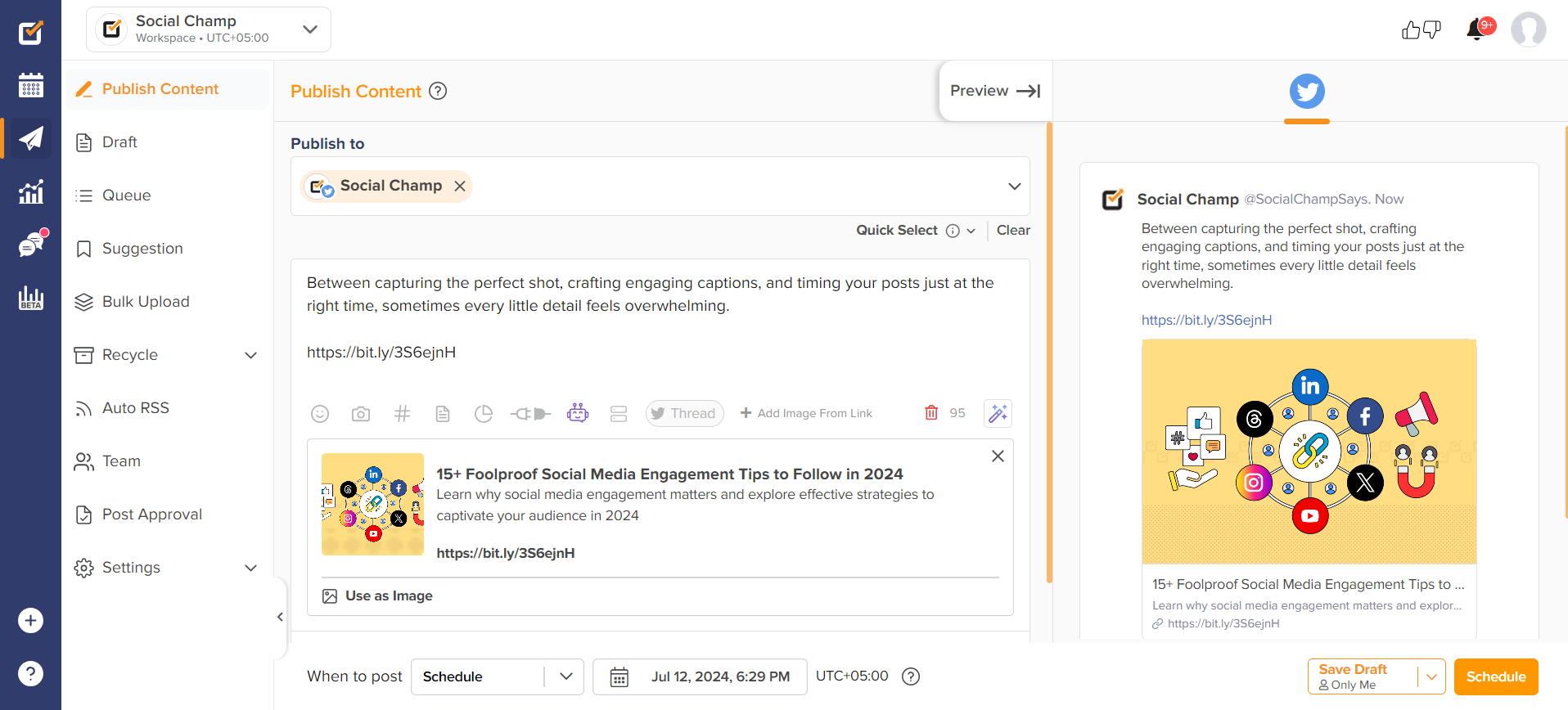
Task: Click the Preview collapse button
Action: pyautogui.click(x=995, y=91)
